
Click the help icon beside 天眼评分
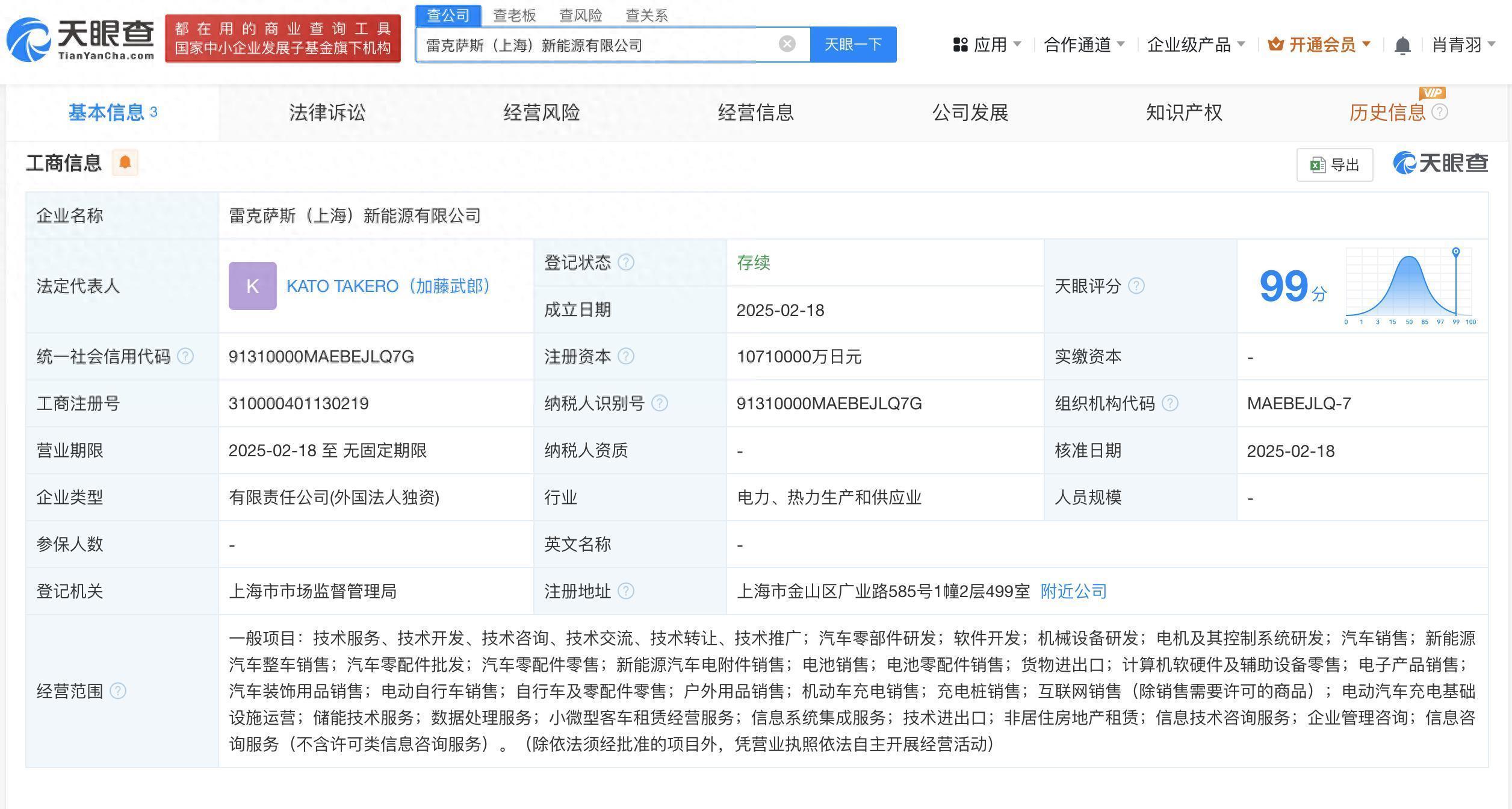click(1137, 287)
